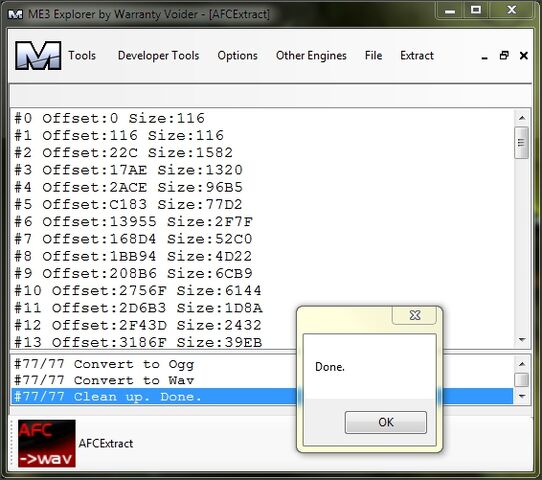The width and height of the screenshot is (542, 480).
Task: Minimize the inner AFCExtract child window
Action: pos(485,56)
